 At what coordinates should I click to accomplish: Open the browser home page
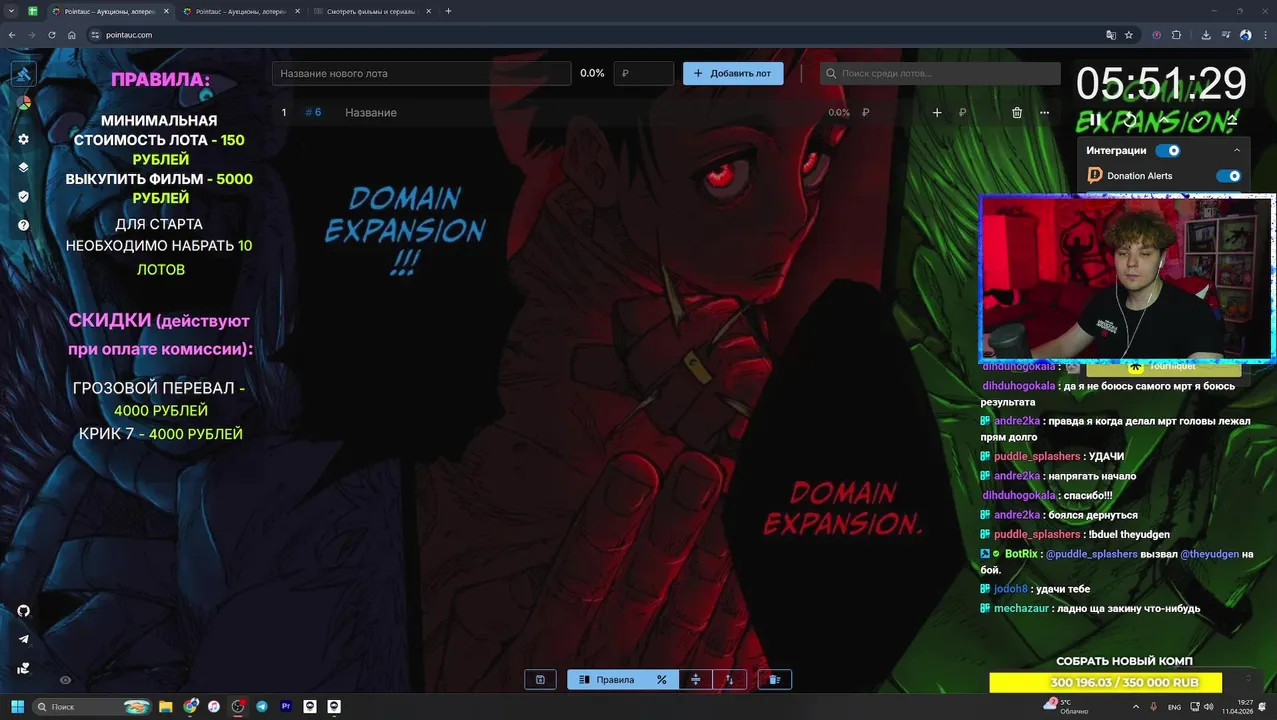72,35
